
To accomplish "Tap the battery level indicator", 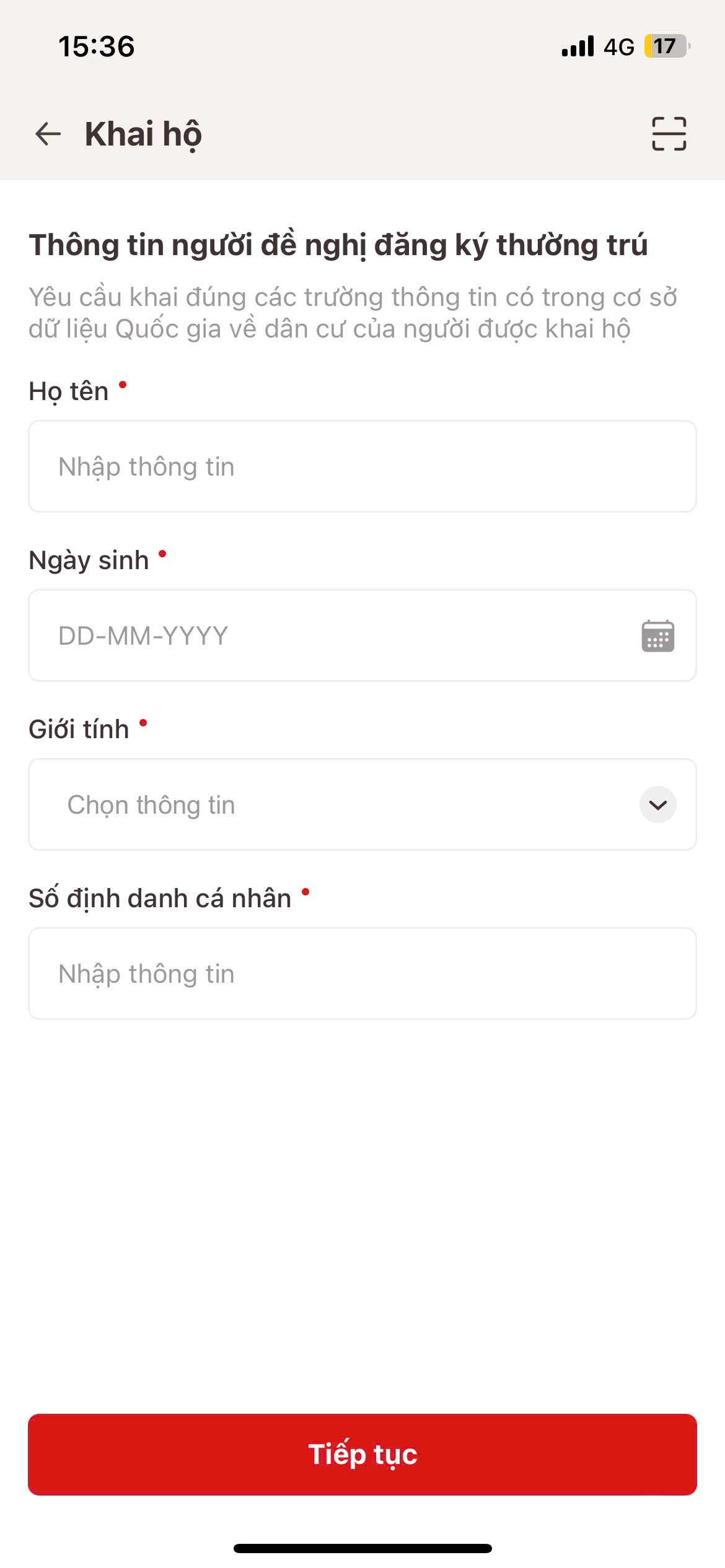I will tap(667, 46).
